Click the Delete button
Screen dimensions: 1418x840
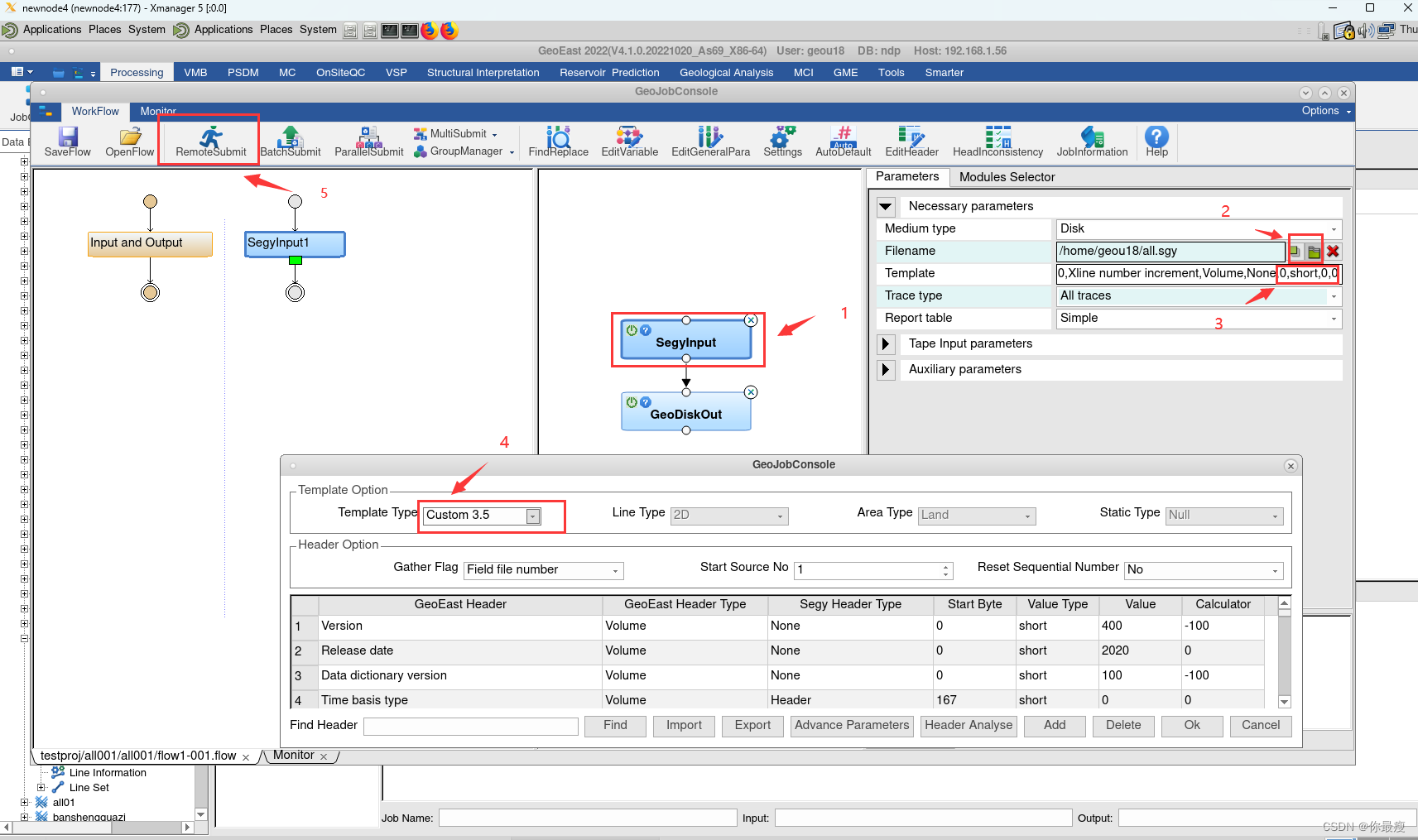[1123, 726]
